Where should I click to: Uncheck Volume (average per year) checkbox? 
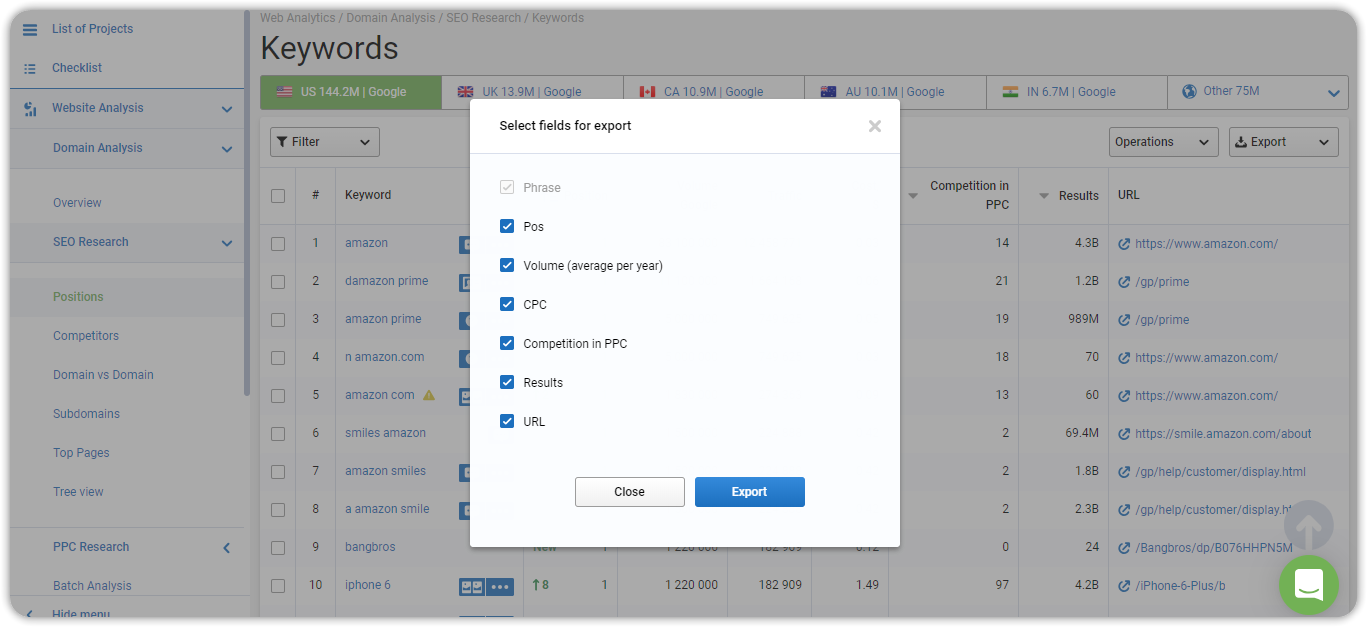[x=507, y=266]
